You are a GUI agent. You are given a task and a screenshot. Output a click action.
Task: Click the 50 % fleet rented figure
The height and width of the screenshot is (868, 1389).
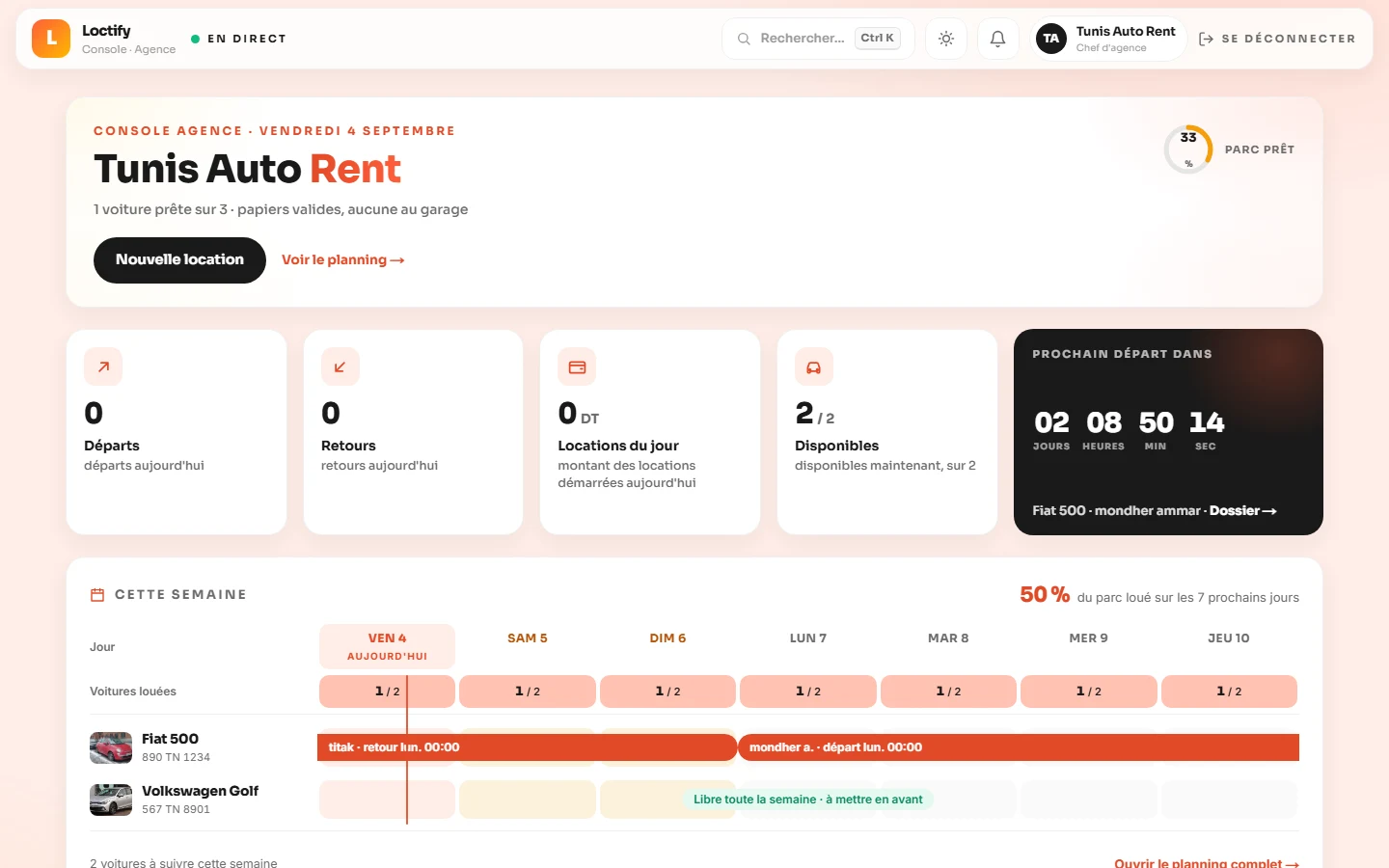[1045, 595]
